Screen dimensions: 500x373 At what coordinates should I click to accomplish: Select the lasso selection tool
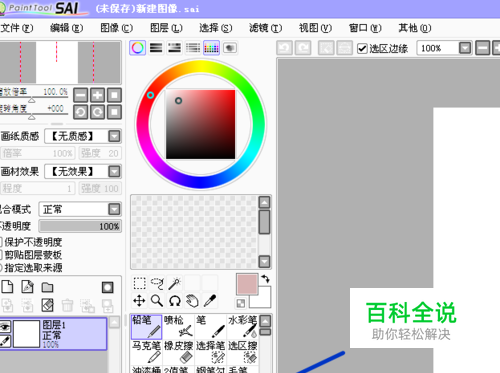(x=157, y=283)
